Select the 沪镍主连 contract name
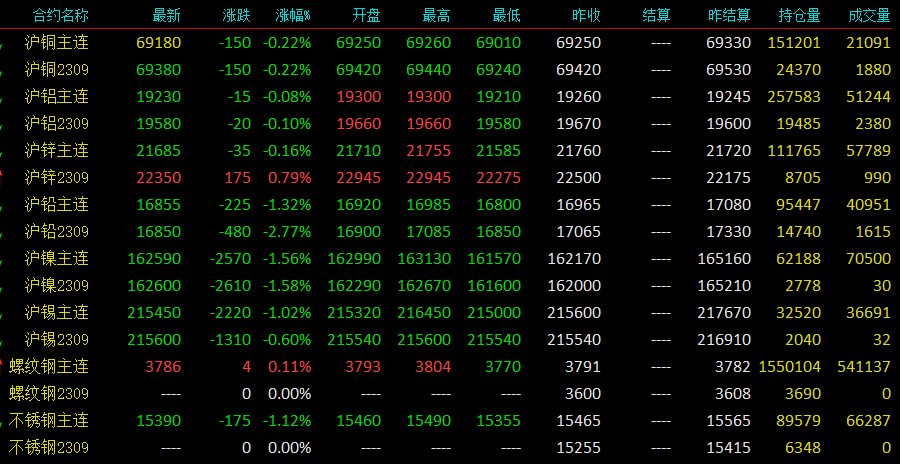The height and width of the screenshot is (464, 900). 57,258
